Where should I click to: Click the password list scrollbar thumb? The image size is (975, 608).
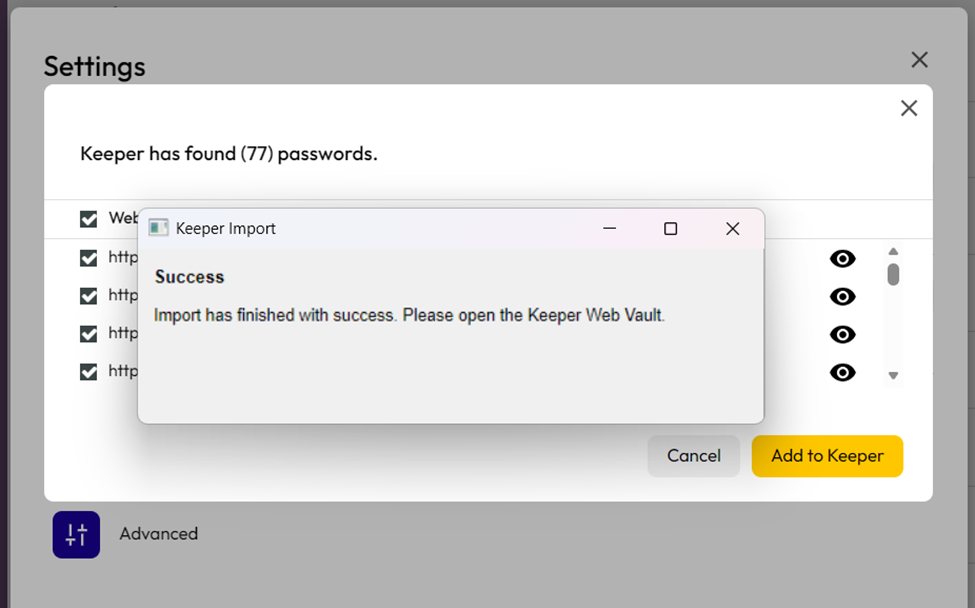tap(893, 274)
